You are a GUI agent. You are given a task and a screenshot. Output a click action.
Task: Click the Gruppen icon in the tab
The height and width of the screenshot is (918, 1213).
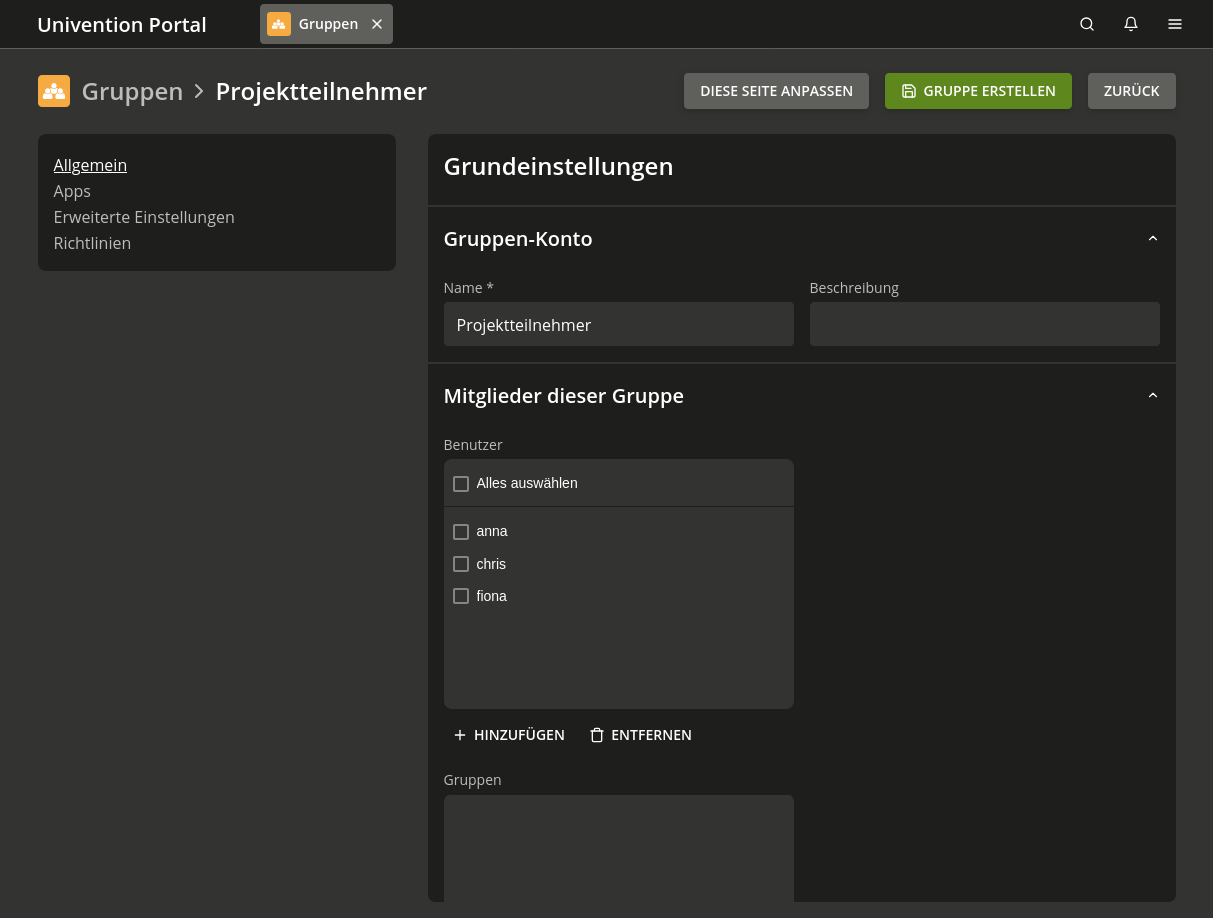coord(279,24)
